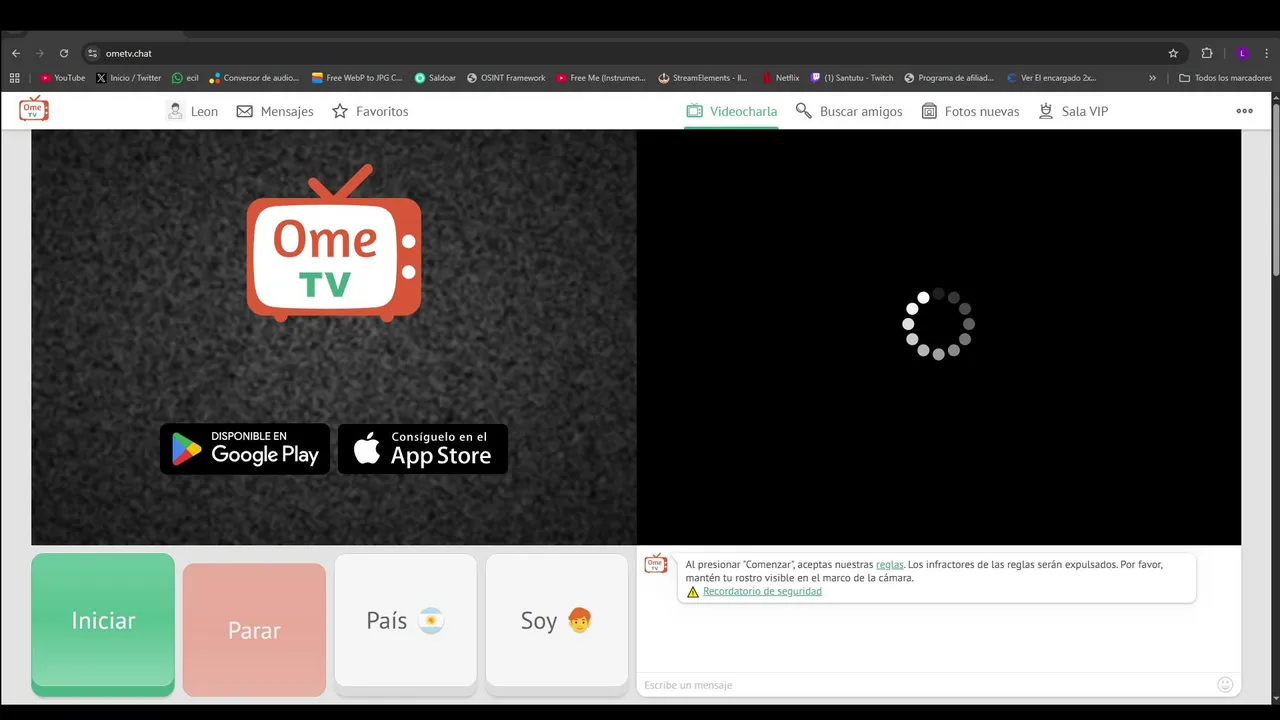The width and height of the screenshot is (1280, 720).
Task: Click the Iniciar button
Action: point(103,624)
